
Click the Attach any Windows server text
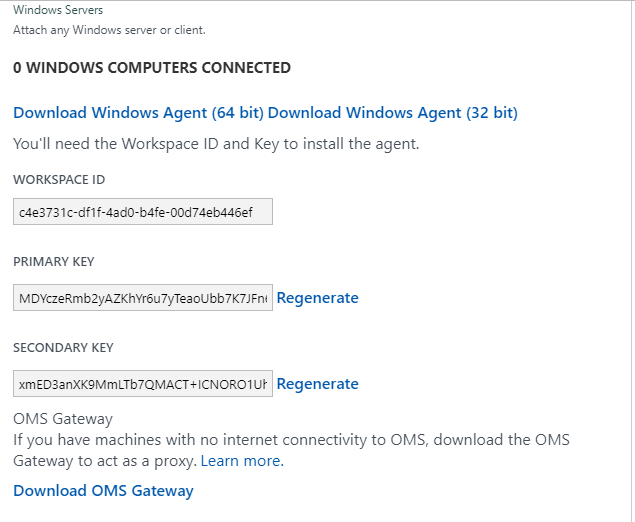coord(109,30)
